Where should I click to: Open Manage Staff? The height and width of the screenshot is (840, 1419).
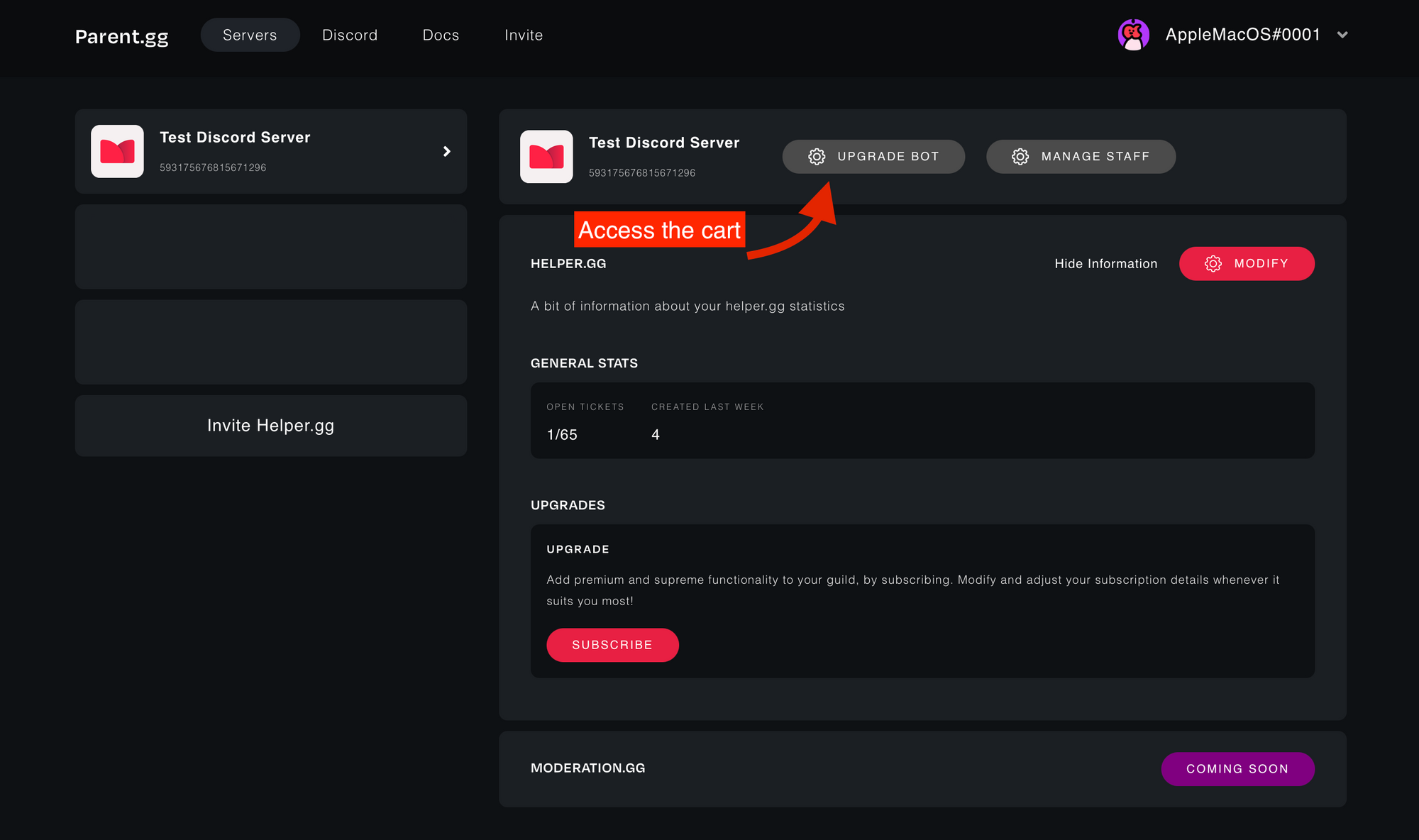coord(1081,156)
